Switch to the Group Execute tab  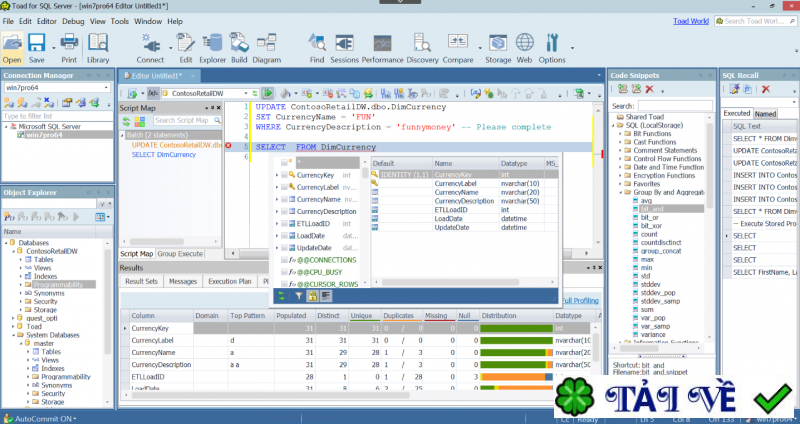pyautogui.click(x=180, y=254)
